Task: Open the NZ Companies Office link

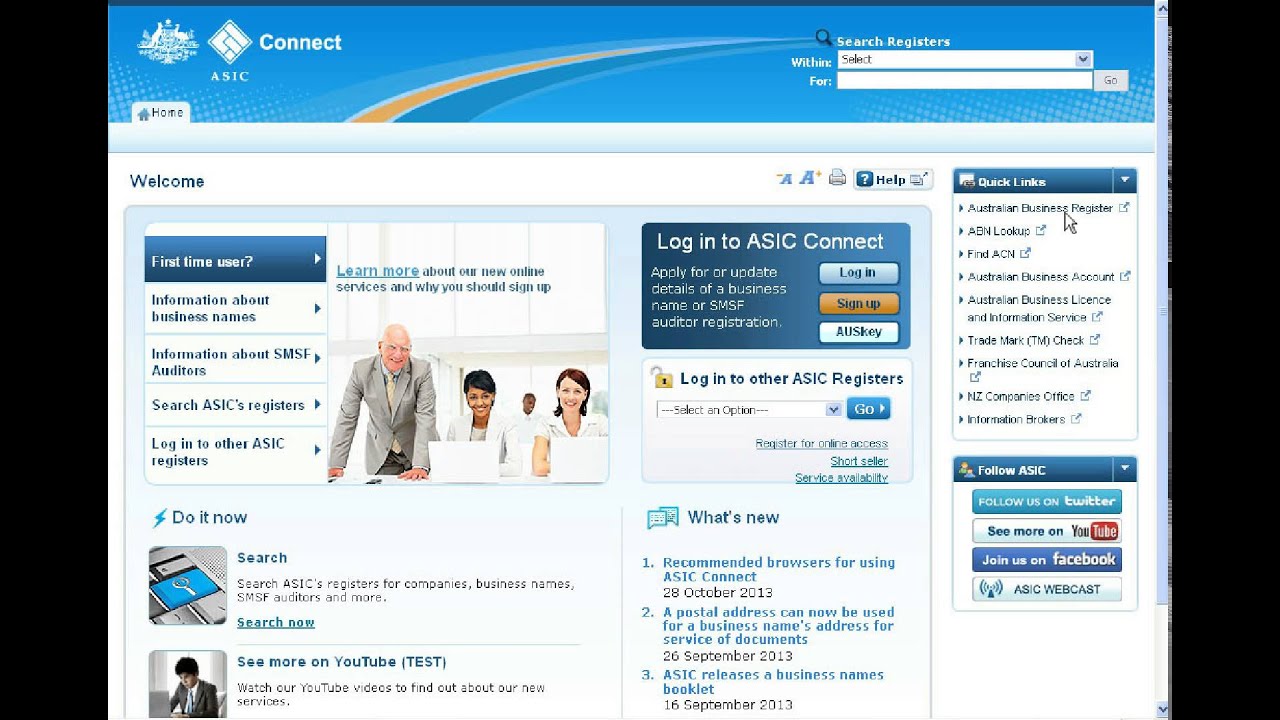Action: tap(1021, 397)
